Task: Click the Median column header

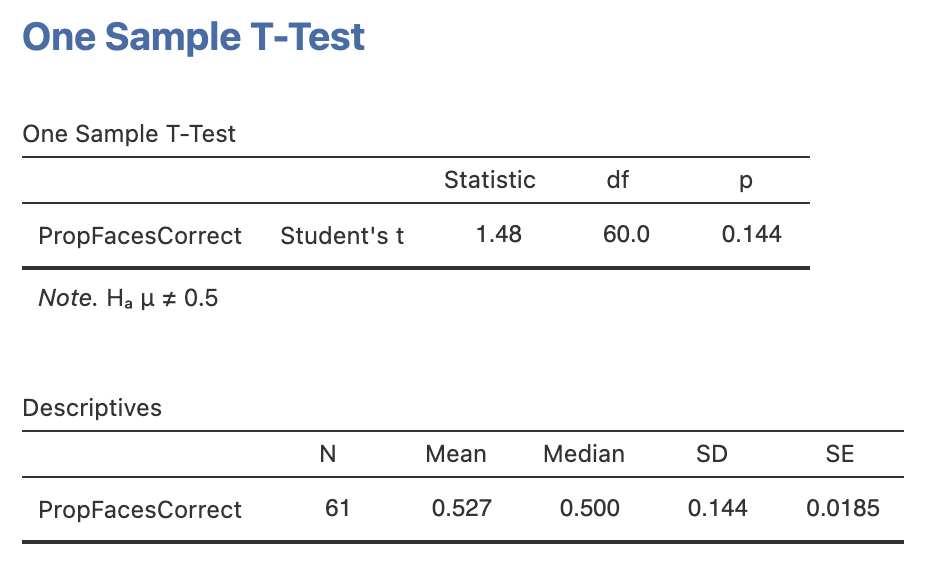Action: 584,454
